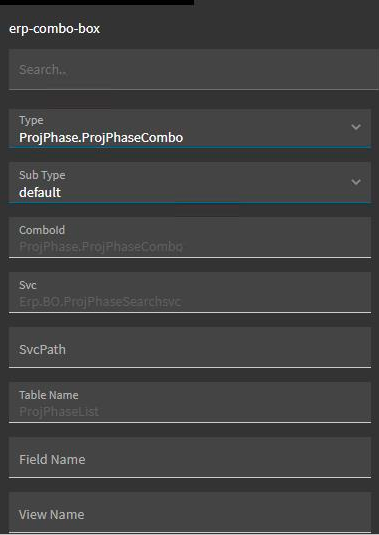Image resolution: width=379 pixels, height=535 pixels.
Task: Select the View Name text field
Action: point(190,512)
